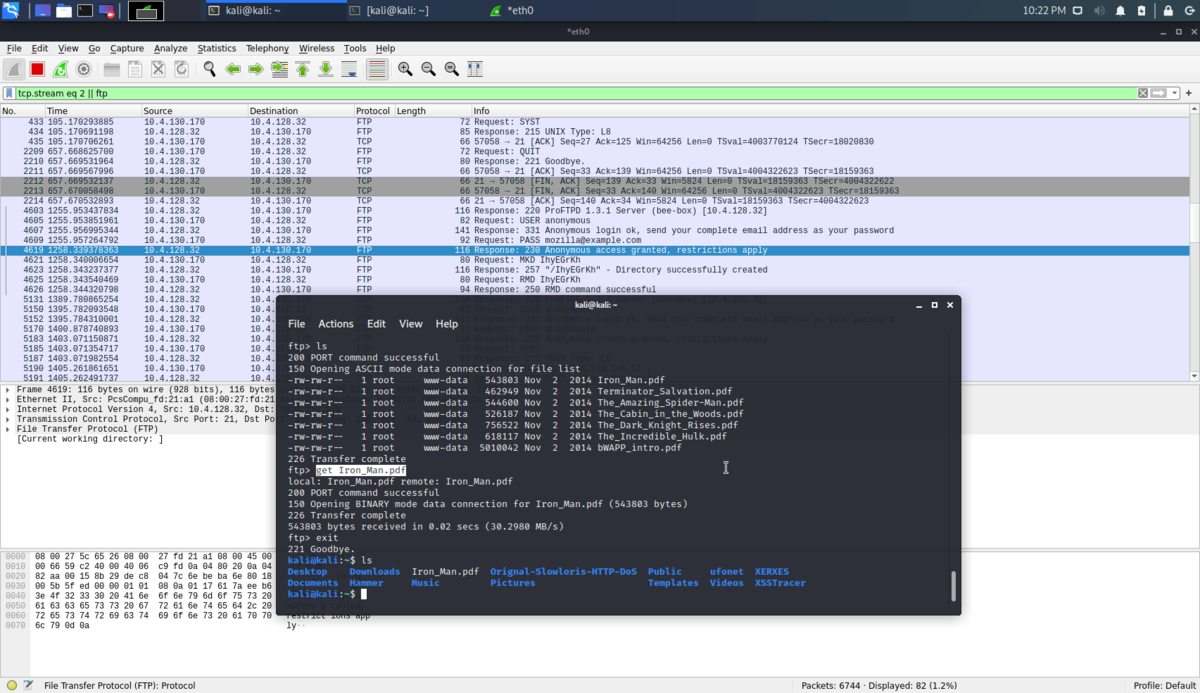
Task: Stop the running capture
Action: [37, 68]
